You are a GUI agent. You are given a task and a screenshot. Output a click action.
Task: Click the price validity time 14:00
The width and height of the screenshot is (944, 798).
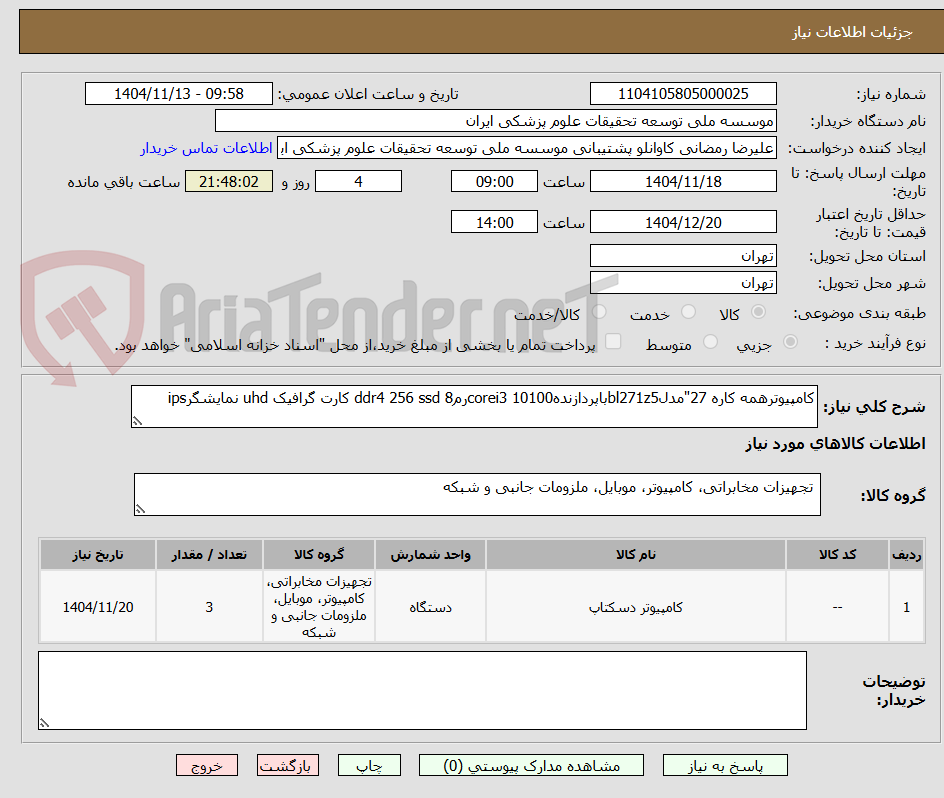tap(494, 222)
